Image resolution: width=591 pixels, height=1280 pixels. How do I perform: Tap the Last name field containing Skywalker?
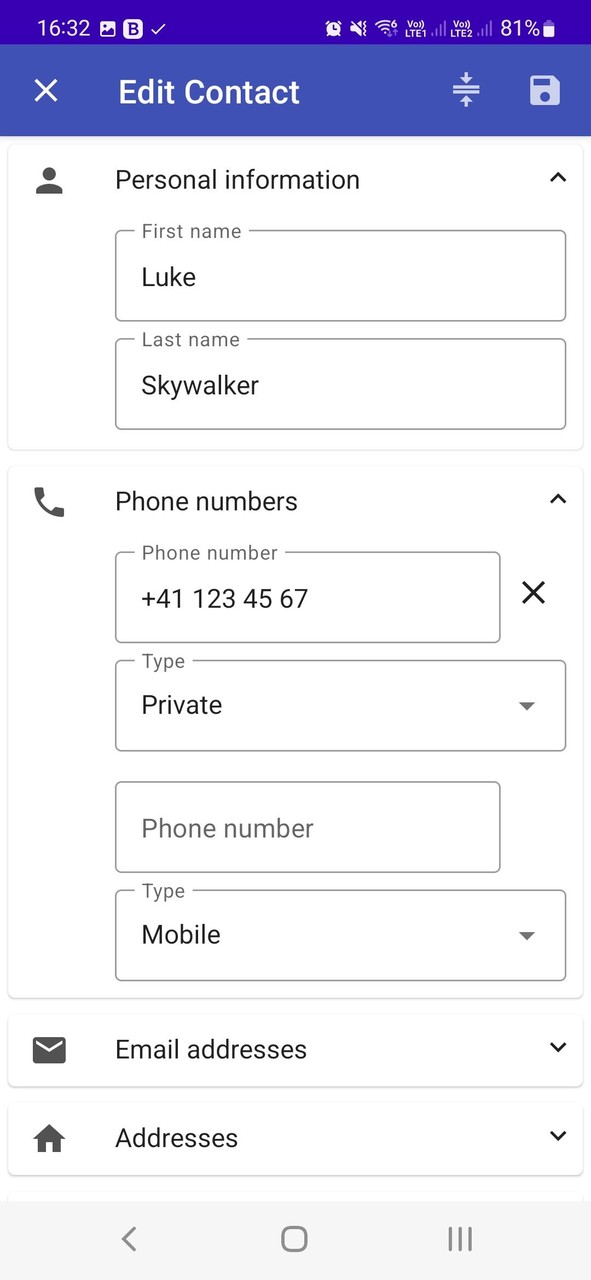coord(340,385)
